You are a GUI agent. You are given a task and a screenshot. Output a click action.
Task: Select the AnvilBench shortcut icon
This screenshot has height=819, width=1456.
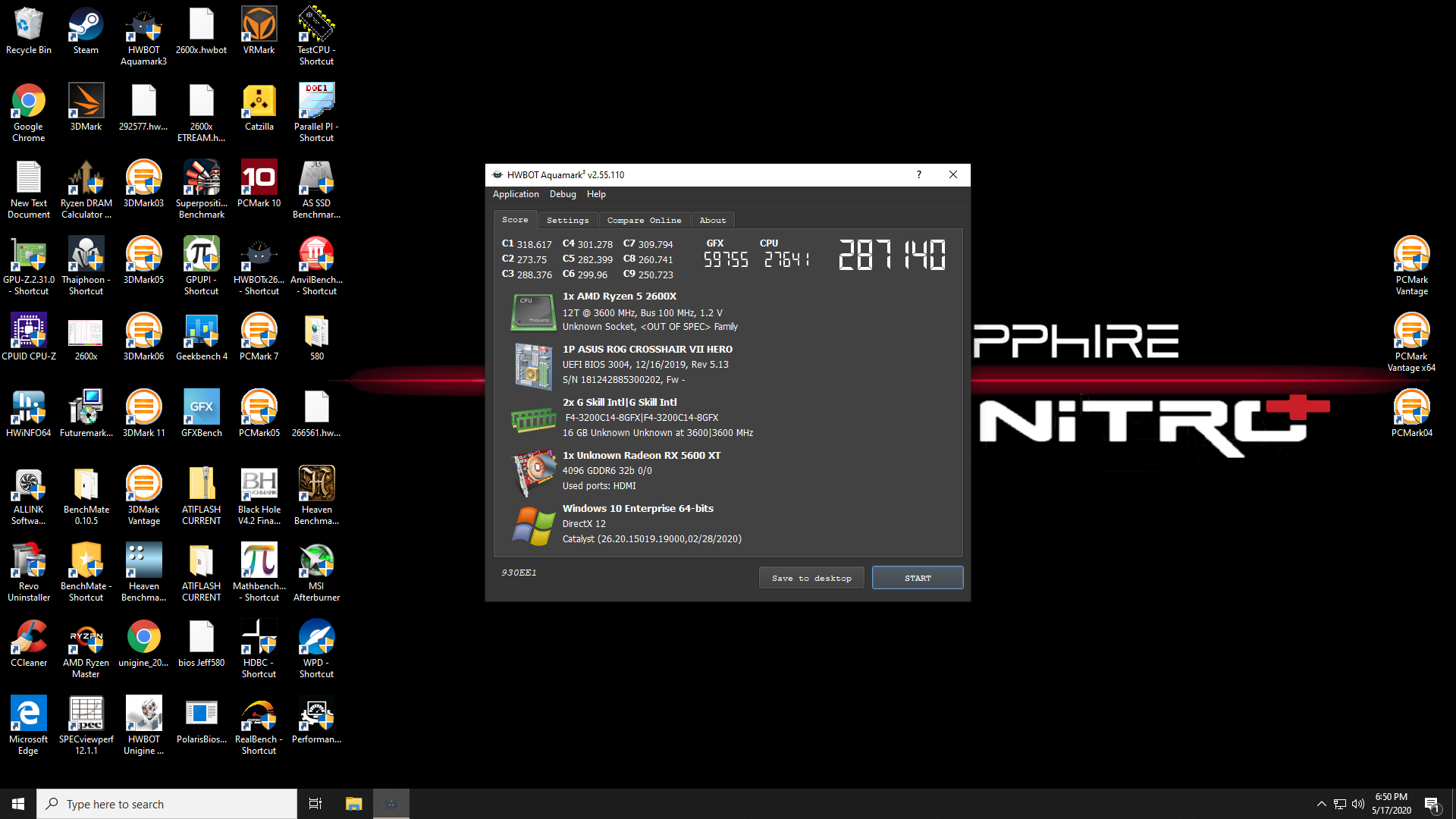(x=316, y=266)
